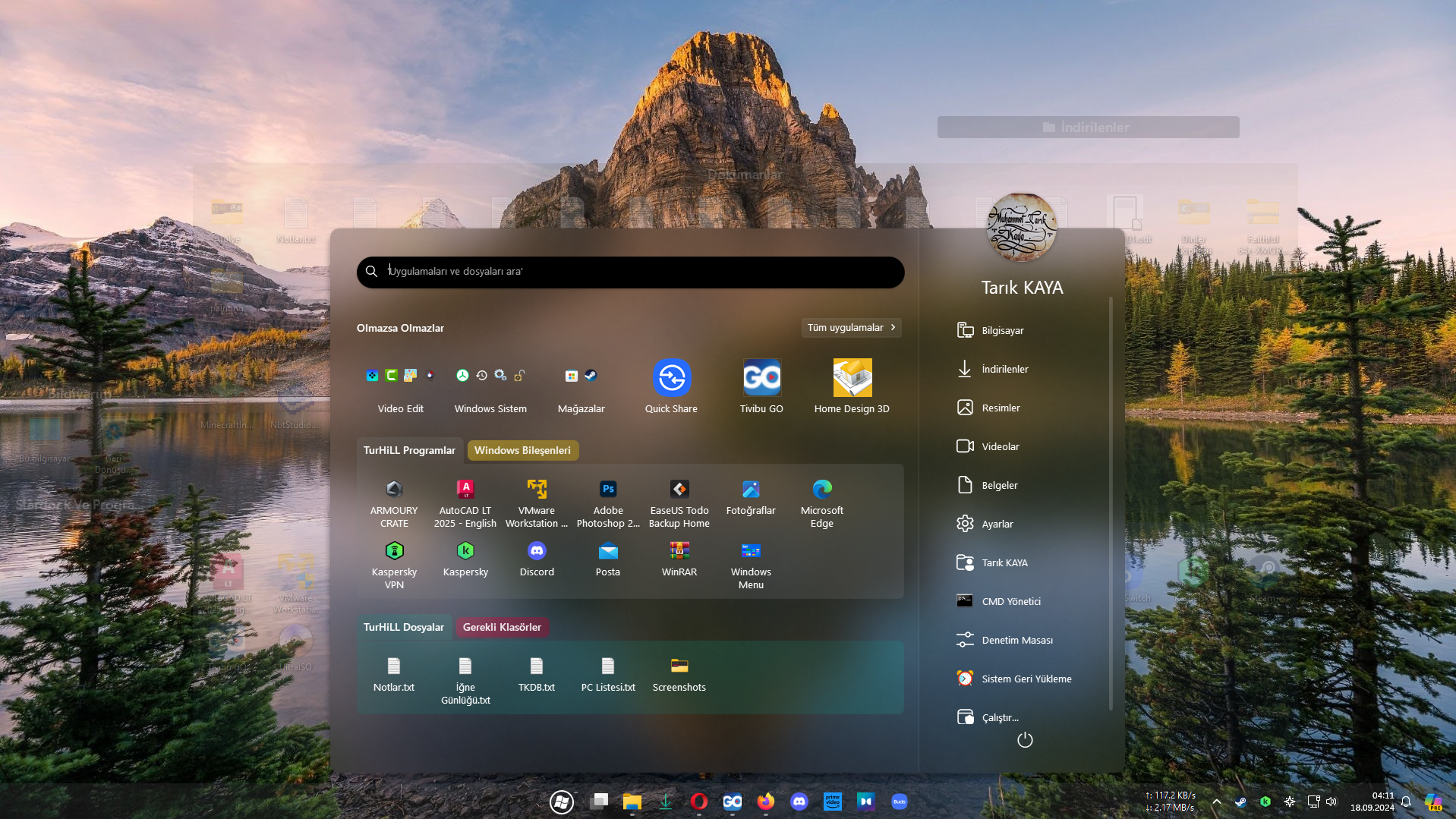
Task: Launch the Kaspersky app
Action: click(465, 559)
